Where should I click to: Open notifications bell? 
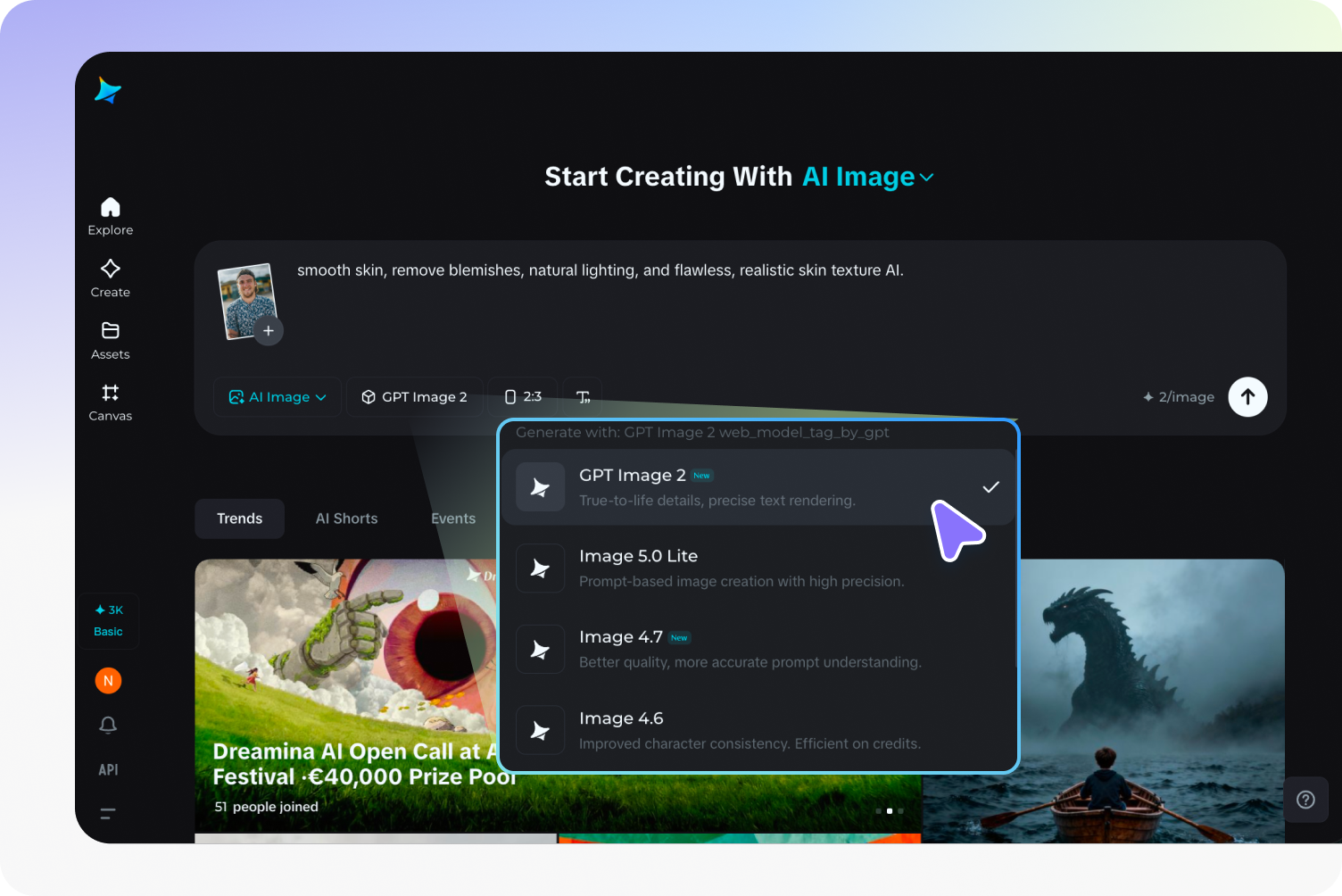point(108,725)
